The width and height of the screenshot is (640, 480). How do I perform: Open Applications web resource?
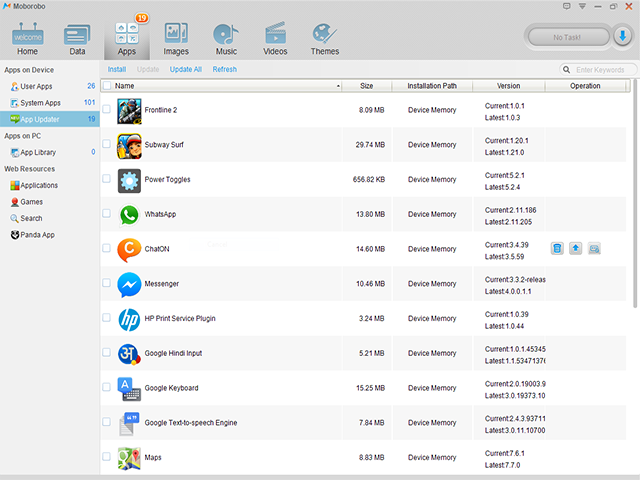point(50,185)
